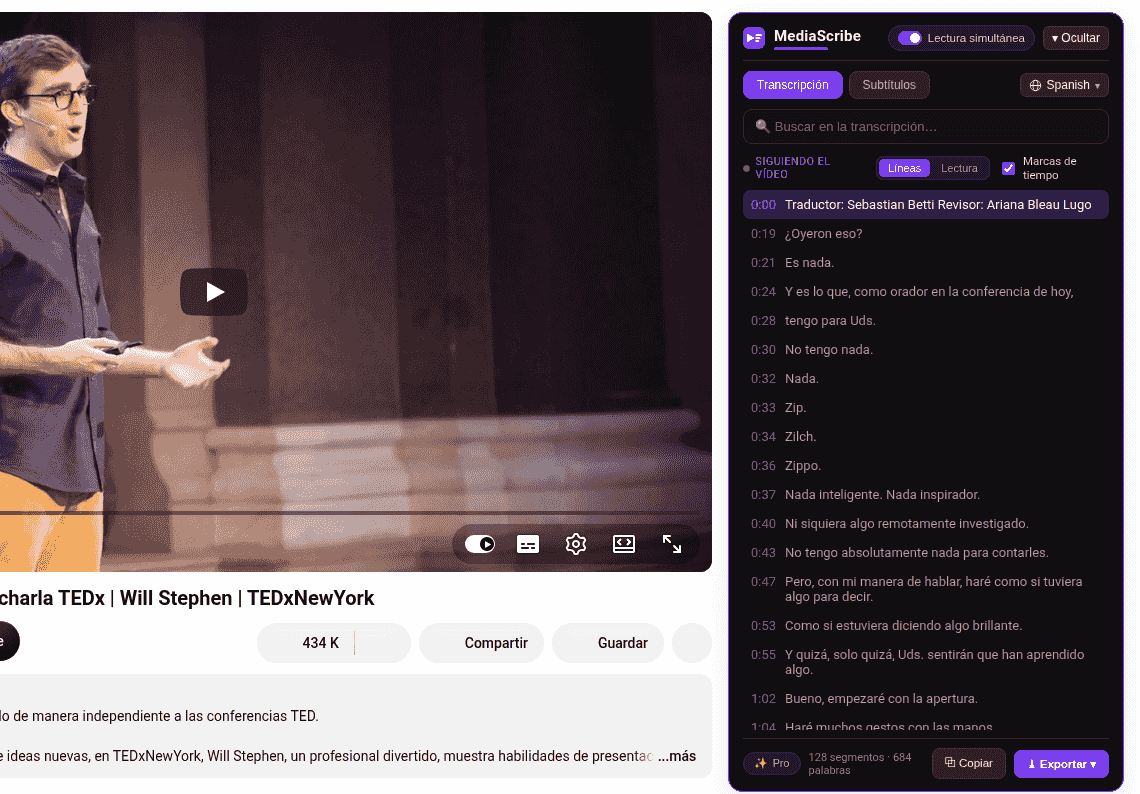This screenshot has width=1140, height=794.
Task: Select the Lectura view mode
Action: click(x=959, y=168)
